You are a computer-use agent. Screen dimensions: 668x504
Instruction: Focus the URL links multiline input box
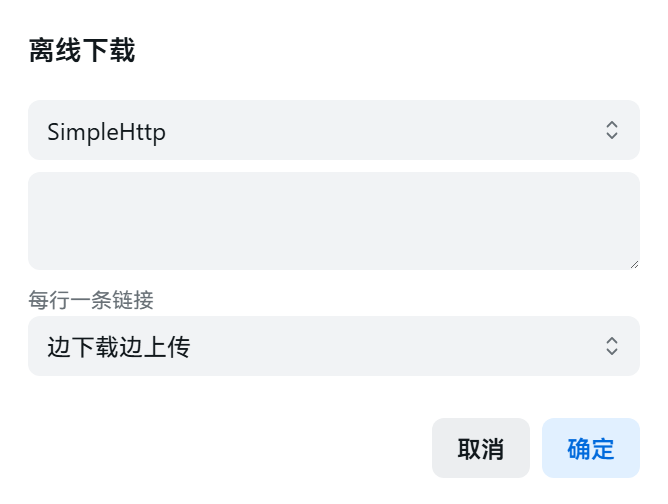pyautogui.click(x=333, y=220)
